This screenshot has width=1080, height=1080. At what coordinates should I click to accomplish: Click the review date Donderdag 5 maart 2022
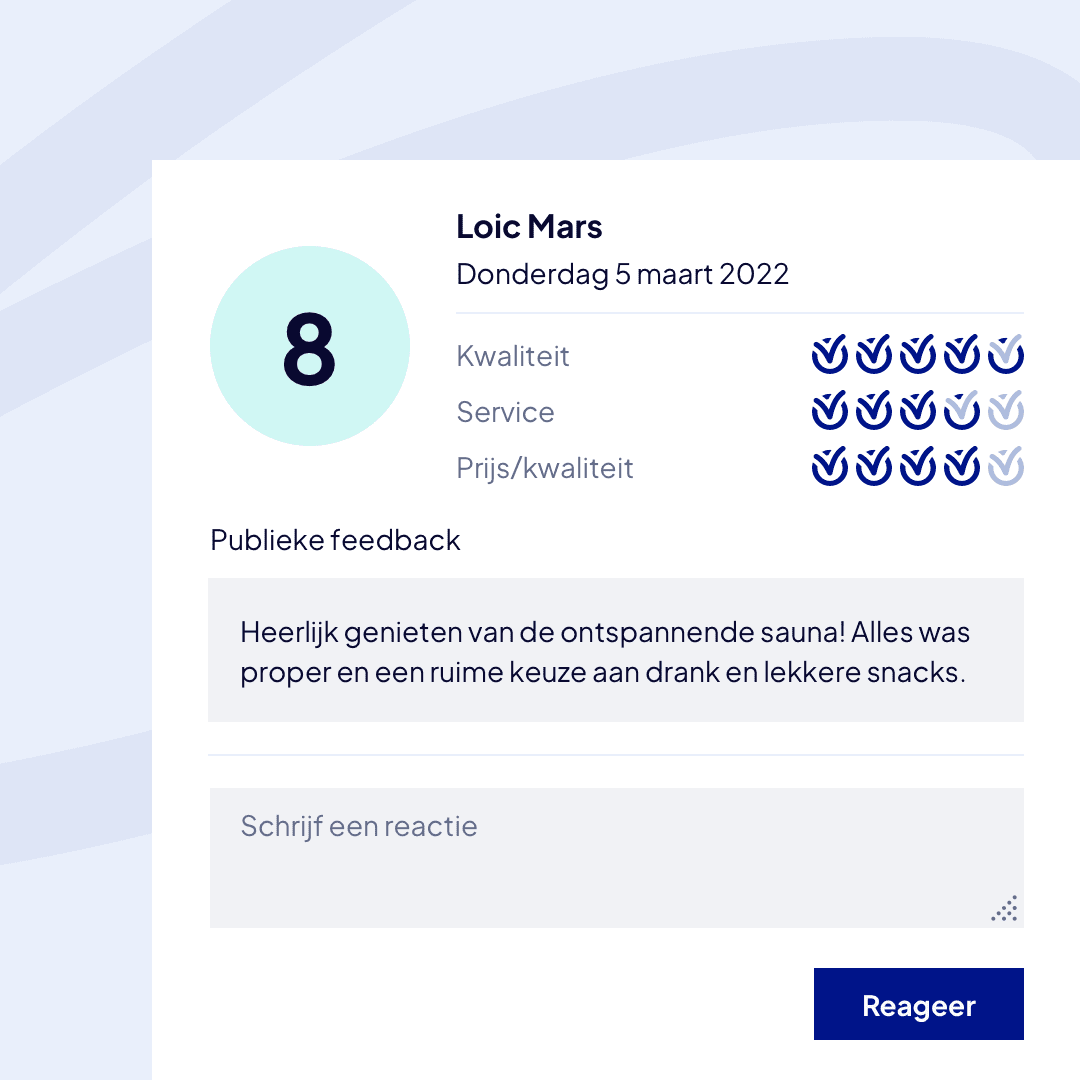pyautogui.click(x=622, y=274)
